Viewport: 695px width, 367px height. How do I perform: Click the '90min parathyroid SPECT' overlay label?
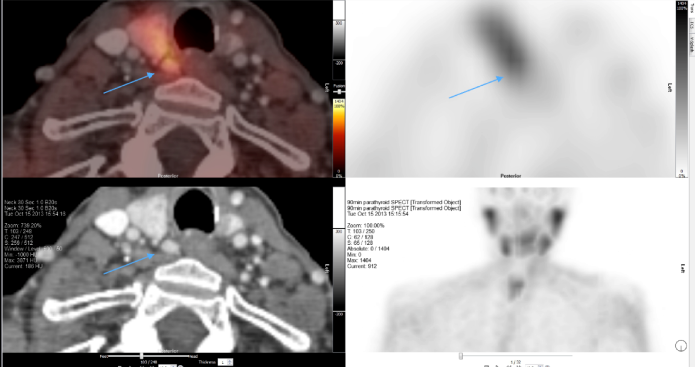click(404, 202)
